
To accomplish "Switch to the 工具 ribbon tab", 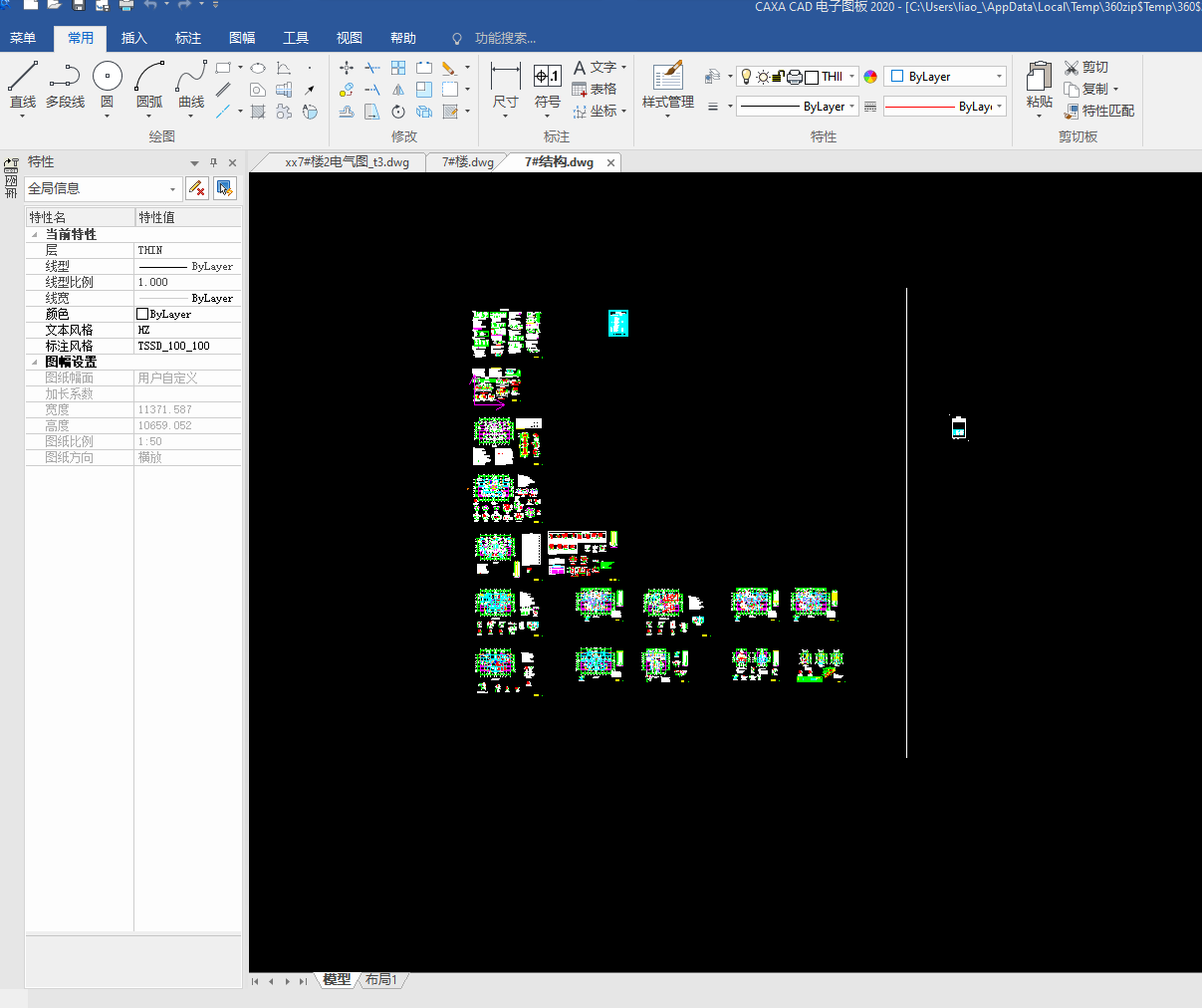I will pos(296,38).
